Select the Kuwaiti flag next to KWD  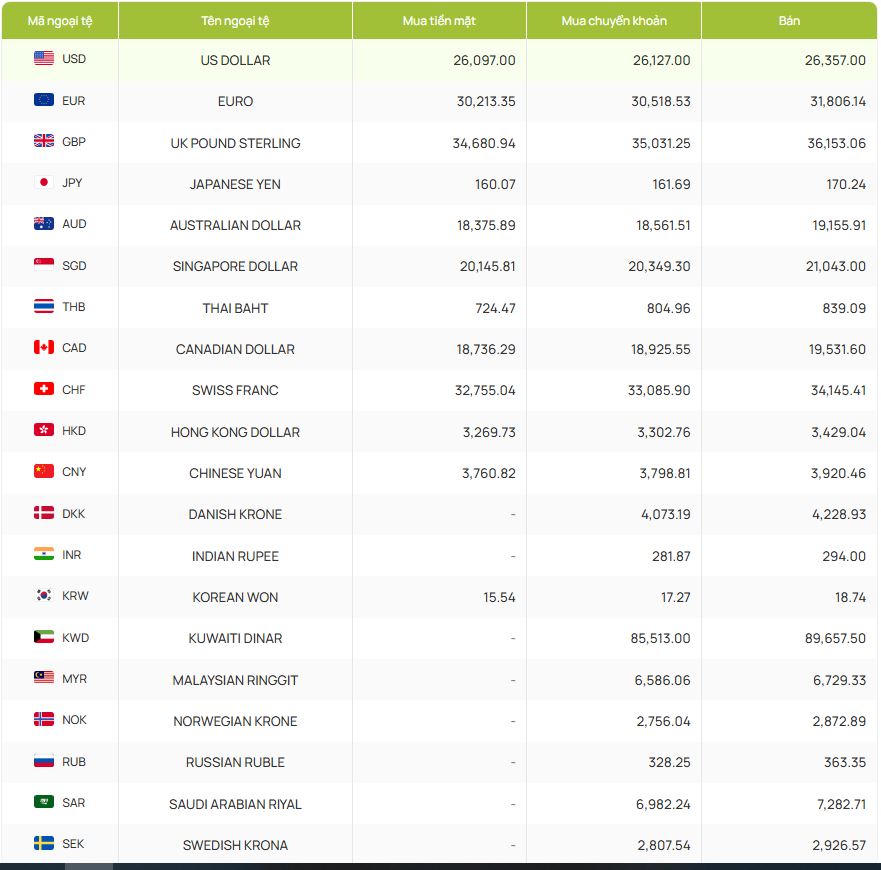44,637
